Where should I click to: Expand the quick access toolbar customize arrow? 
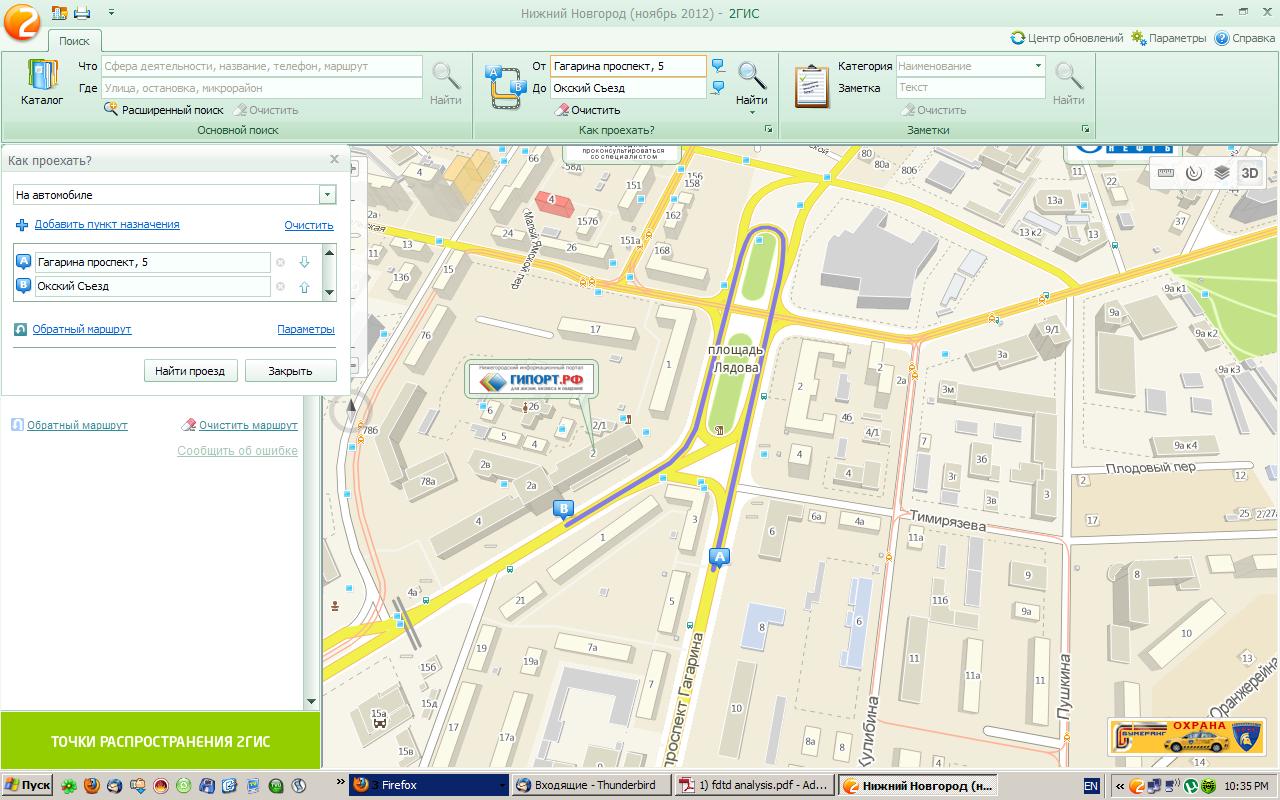click(110, 13)
